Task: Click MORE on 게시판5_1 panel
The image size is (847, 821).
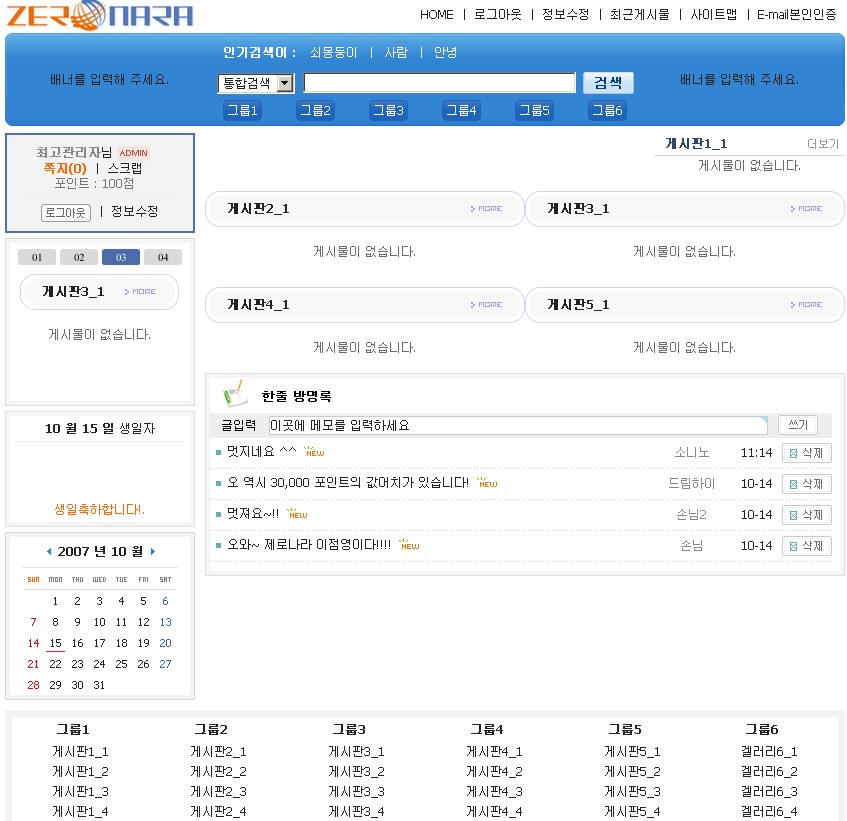Action: click(806, 305)
